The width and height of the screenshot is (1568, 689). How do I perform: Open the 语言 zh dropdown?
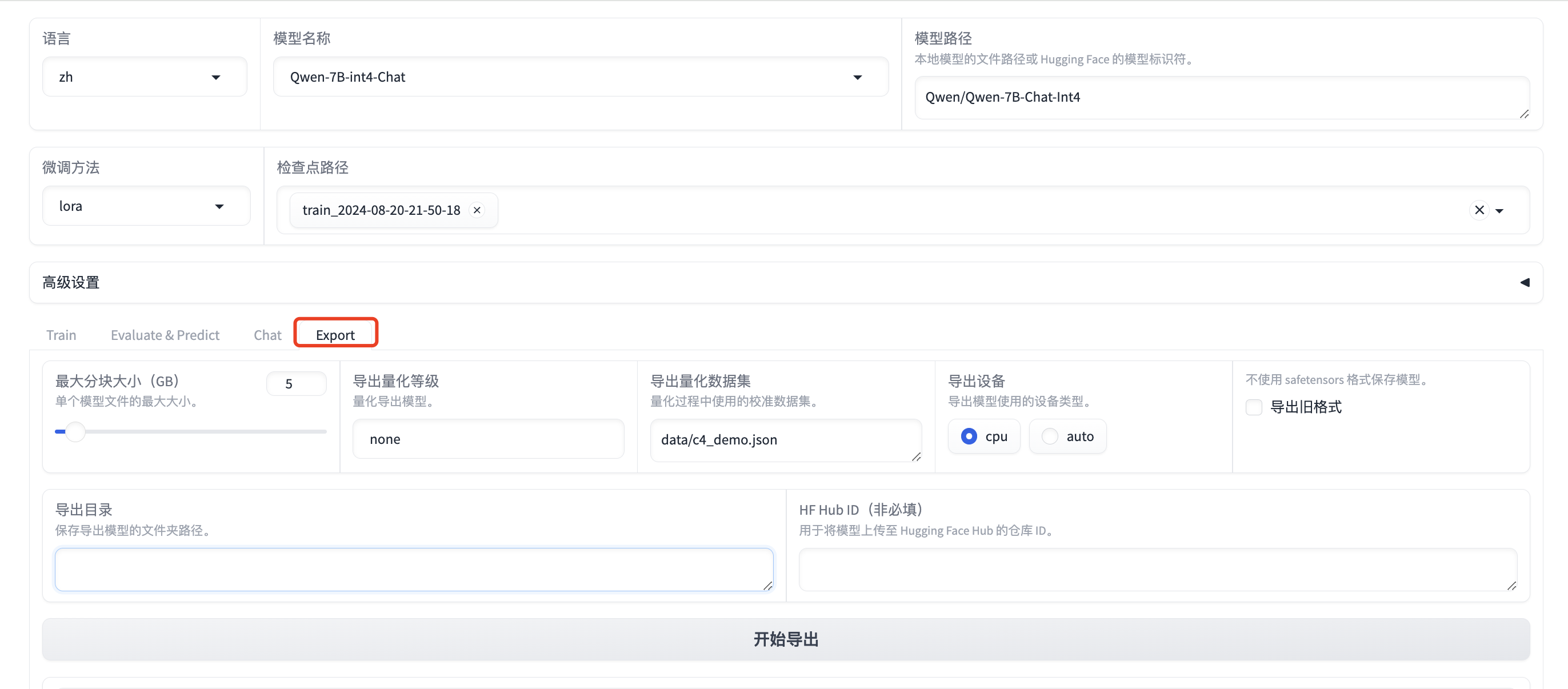tap(144, 77)
